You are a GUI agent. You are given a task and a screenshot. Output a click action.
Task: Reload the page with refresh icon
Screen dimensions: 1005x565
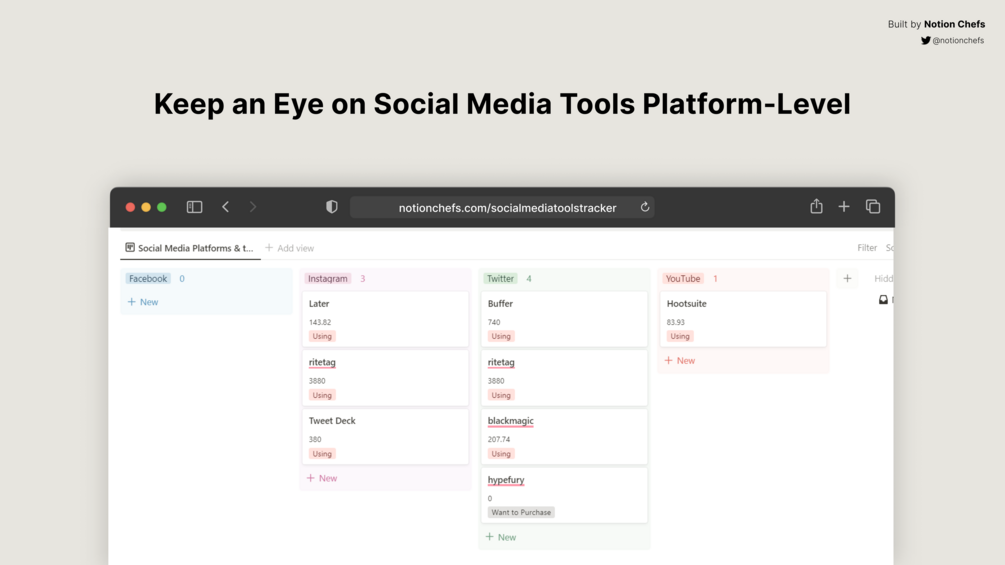click(x=645, y=207)
